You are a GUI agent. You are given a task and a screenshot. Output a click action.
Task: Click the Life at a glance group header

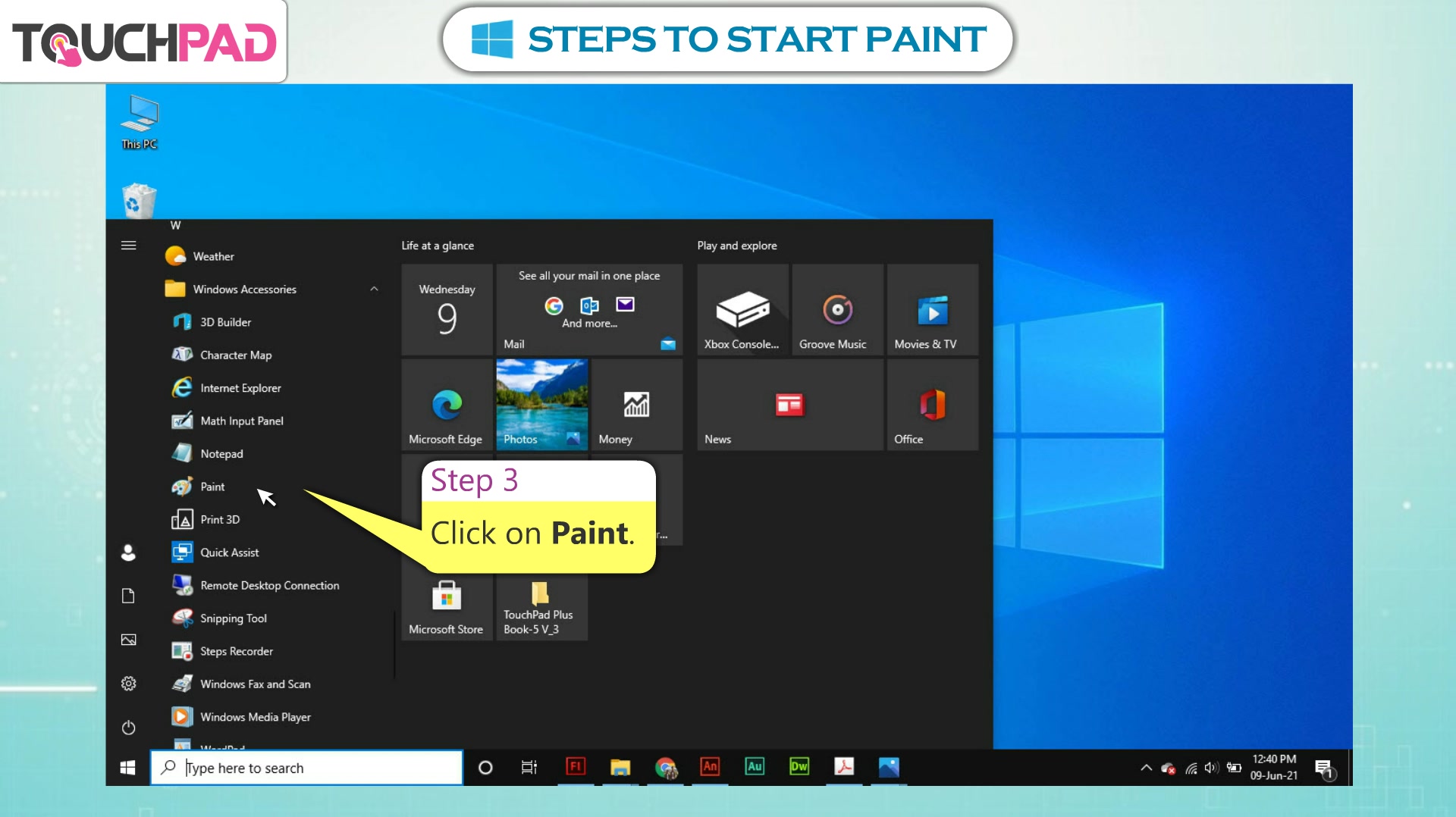click(x=438, y=246)
